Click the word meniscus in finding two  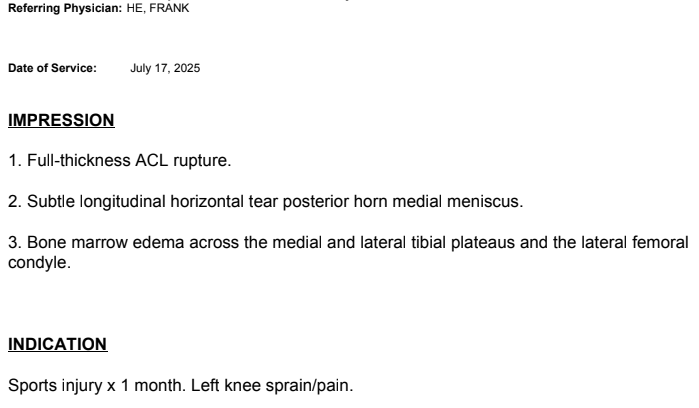[x=485, y=202]
